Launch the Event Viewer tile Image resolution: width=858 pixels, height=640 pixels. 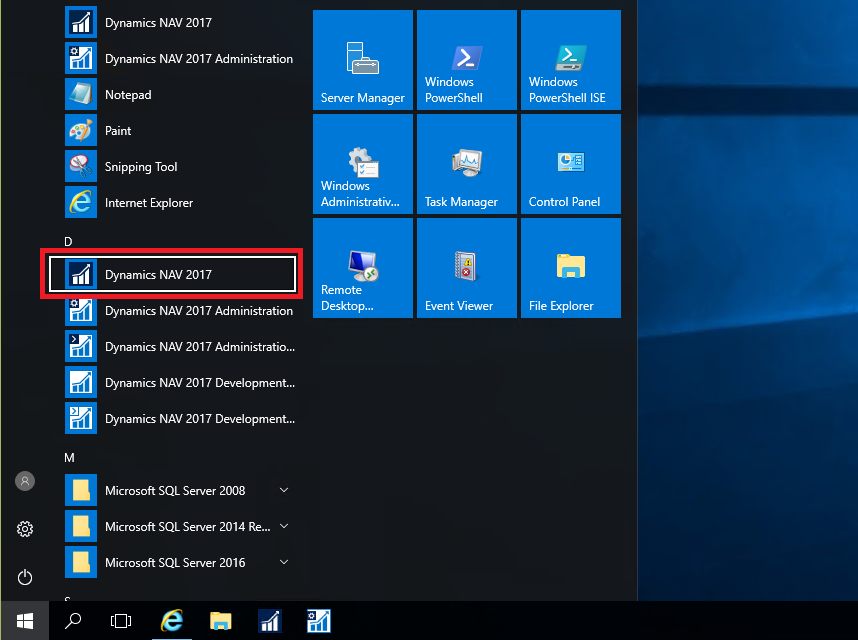467,267
